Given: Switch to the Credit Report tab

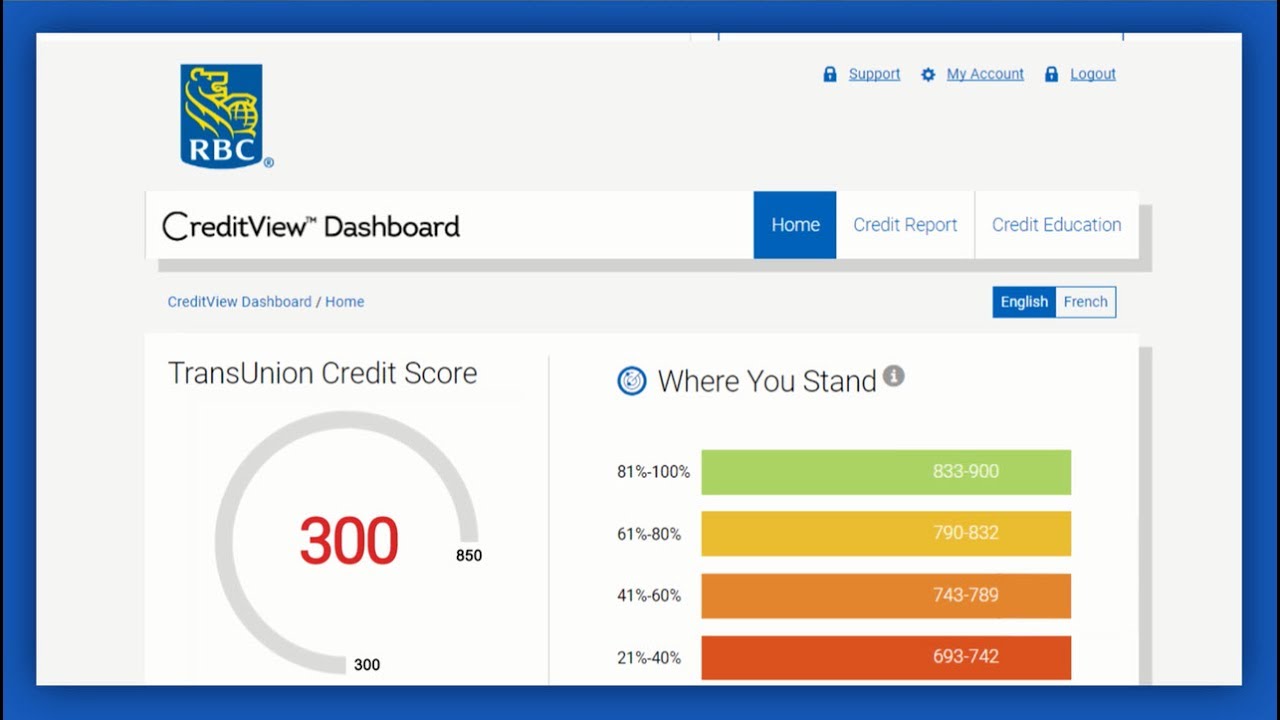Looking at the screenshot, I should click(905, 225).
